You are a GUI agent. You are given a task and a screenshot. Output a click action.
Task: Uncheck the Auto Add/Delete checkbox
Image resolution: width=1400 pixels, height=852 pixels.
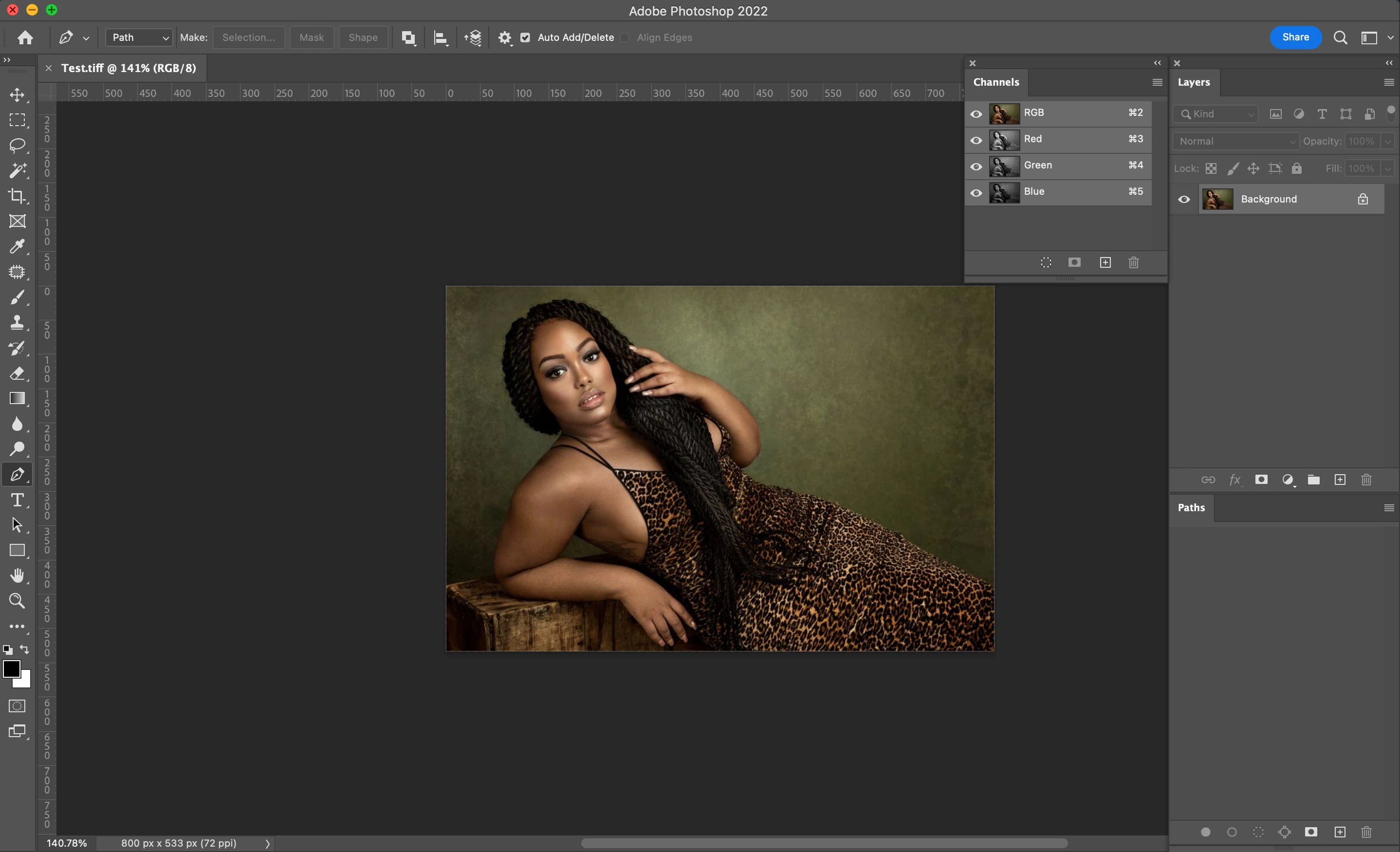[x=526, y=37]
